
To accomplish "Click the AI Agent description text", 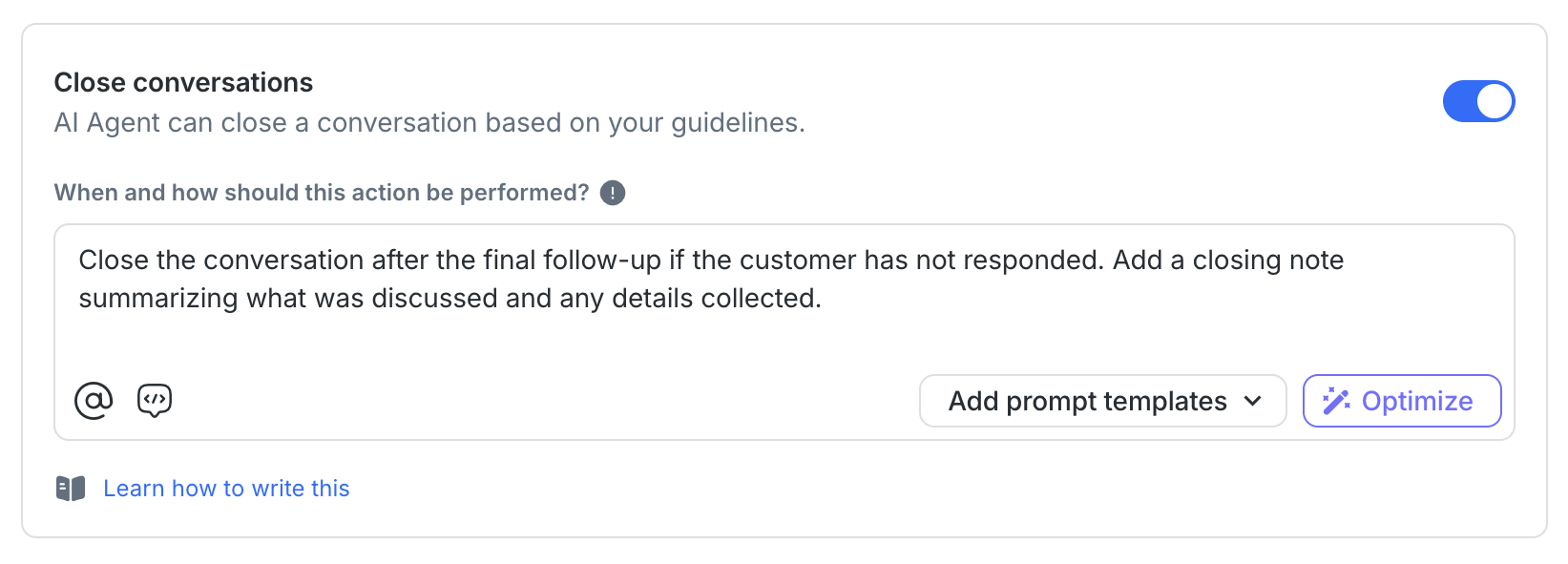I will click(x=429, y=123).
